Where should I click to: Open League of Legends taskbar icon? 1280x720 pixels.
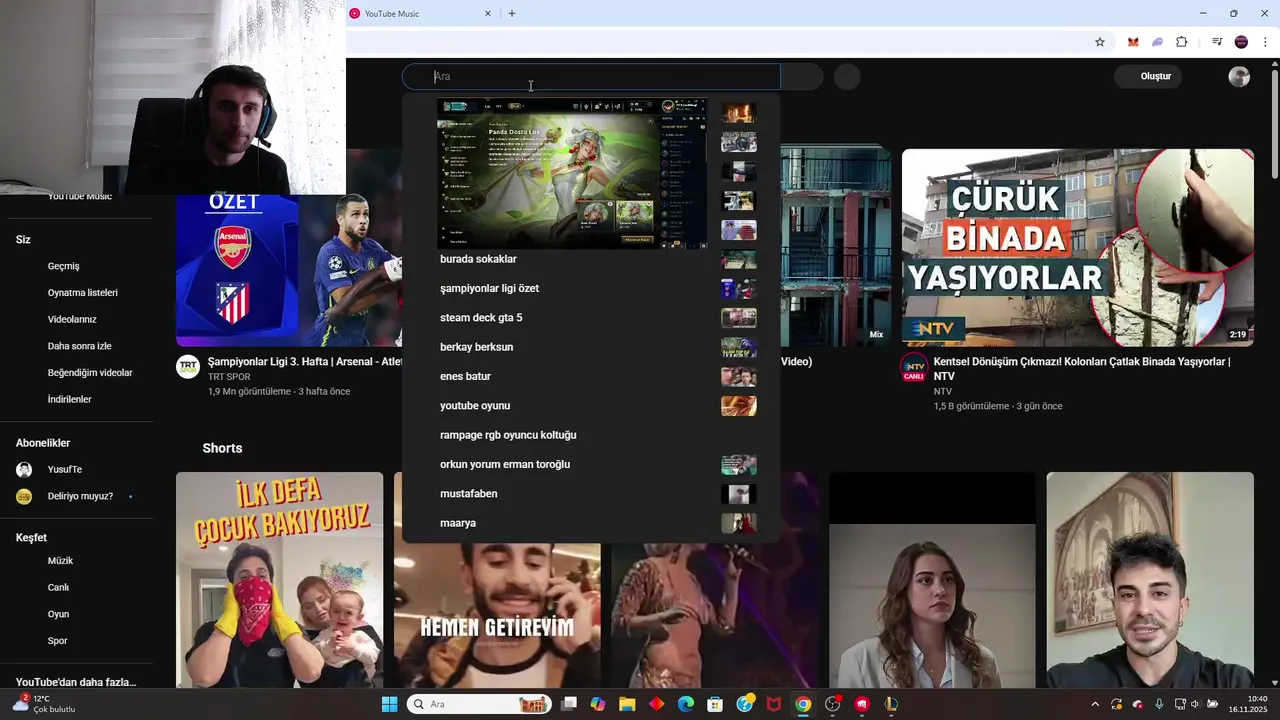[891, 704]
